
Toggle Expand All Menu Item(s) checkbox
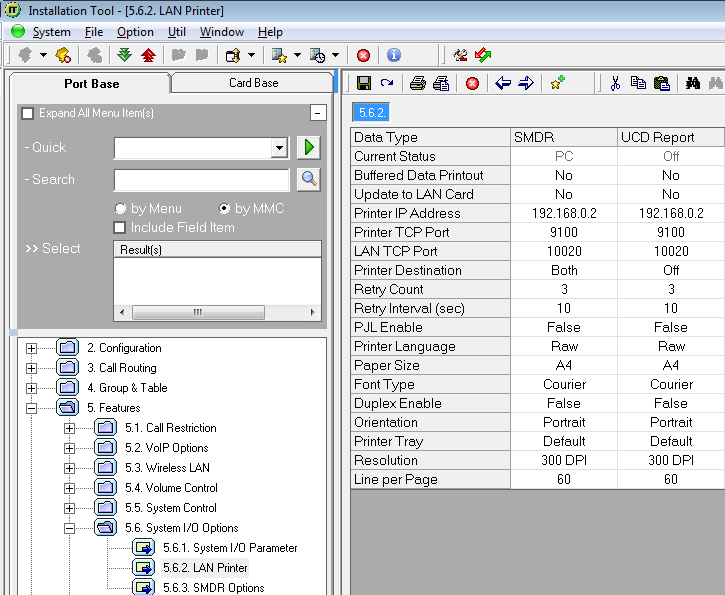click(x=28, y=113)
